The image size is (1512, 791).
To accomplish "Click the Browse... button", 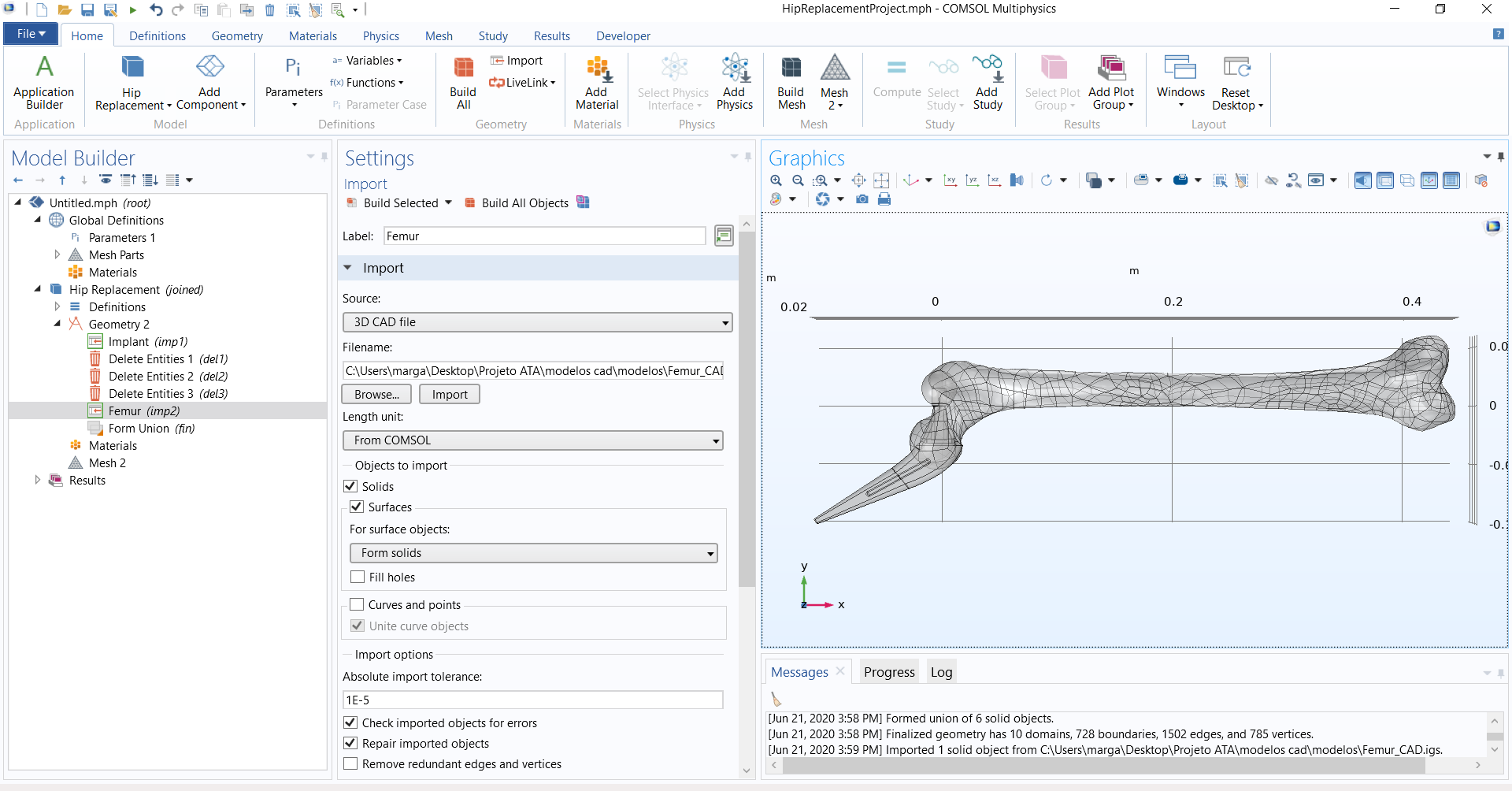I will [x=376, y=395].
